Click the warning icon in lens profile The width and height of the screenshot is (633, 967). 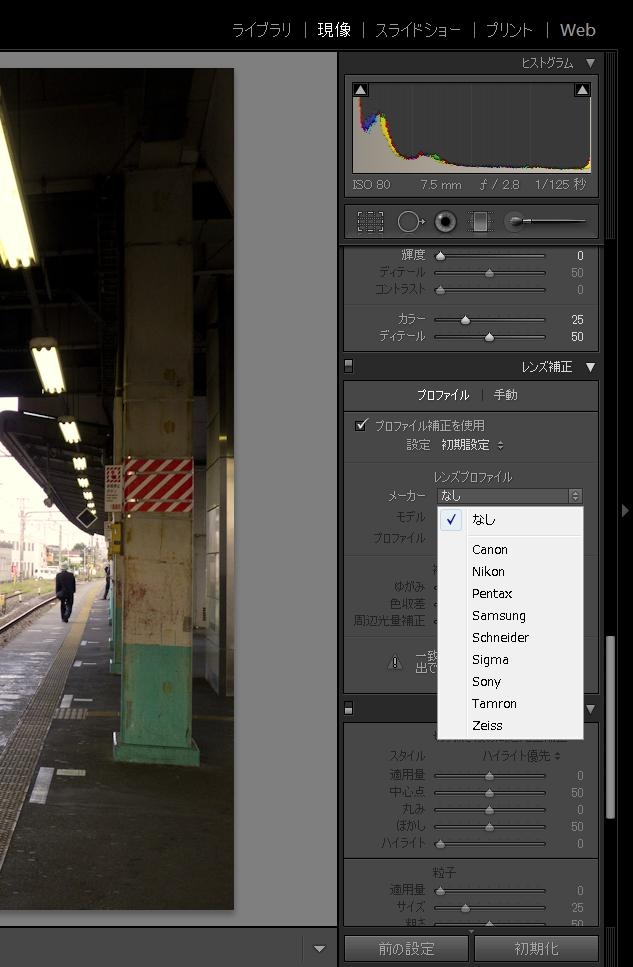tap(395, 663)
